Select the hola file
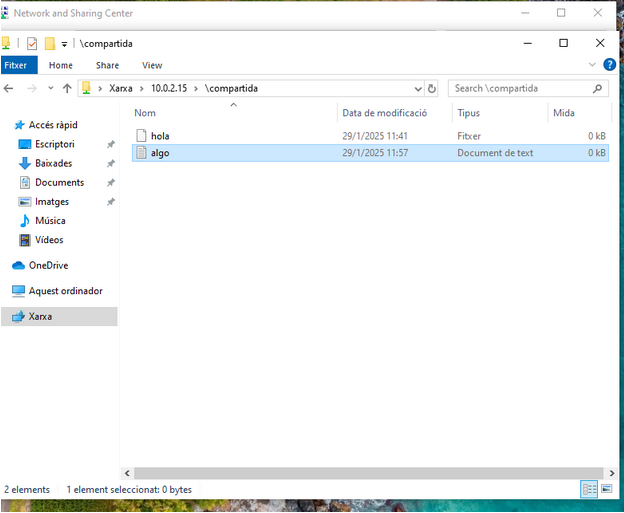624x513 pixels. 160,135
